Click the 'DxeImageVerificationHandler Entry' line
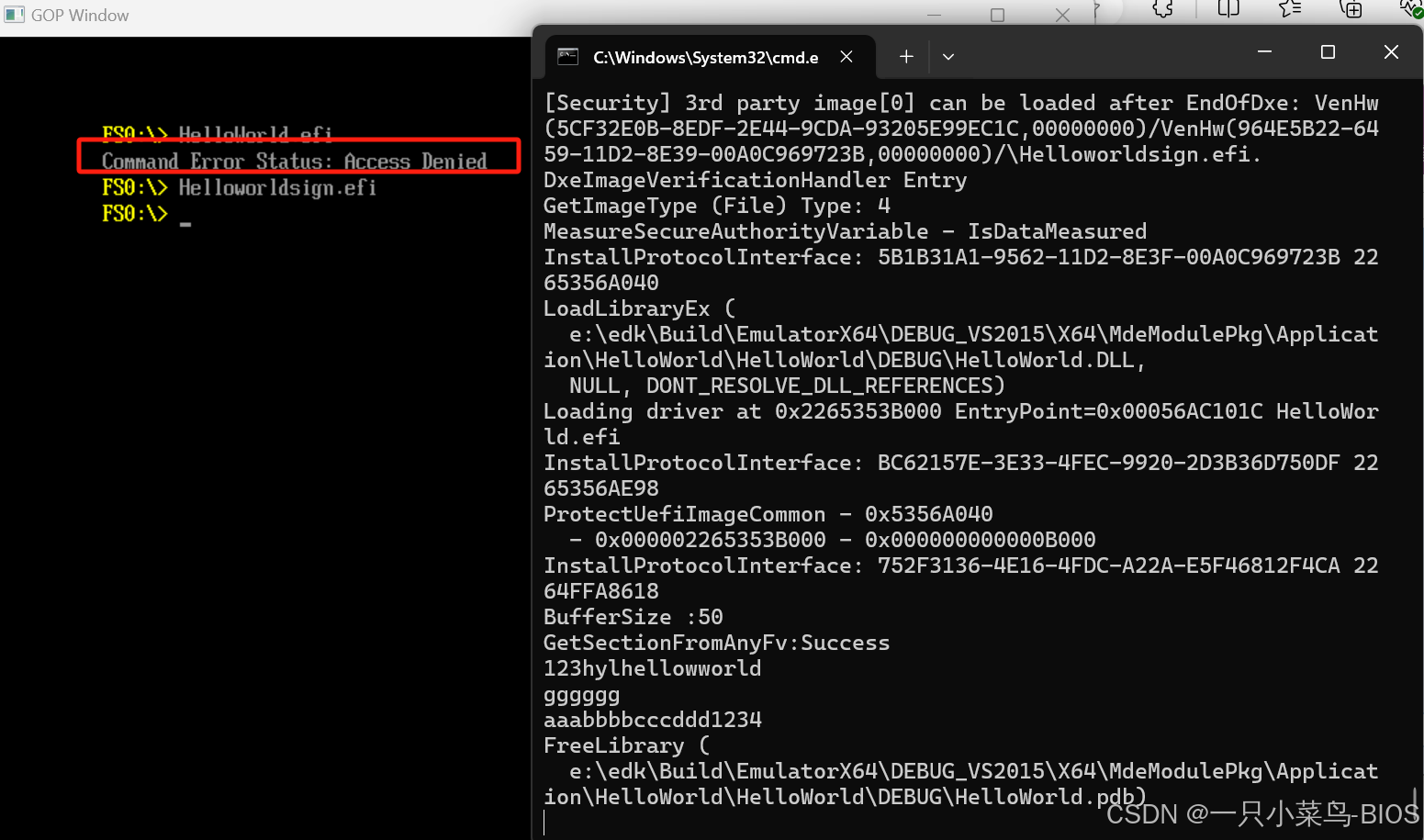Image resolution: width=1424 pixels, height=840 pixels. point(755,180)
